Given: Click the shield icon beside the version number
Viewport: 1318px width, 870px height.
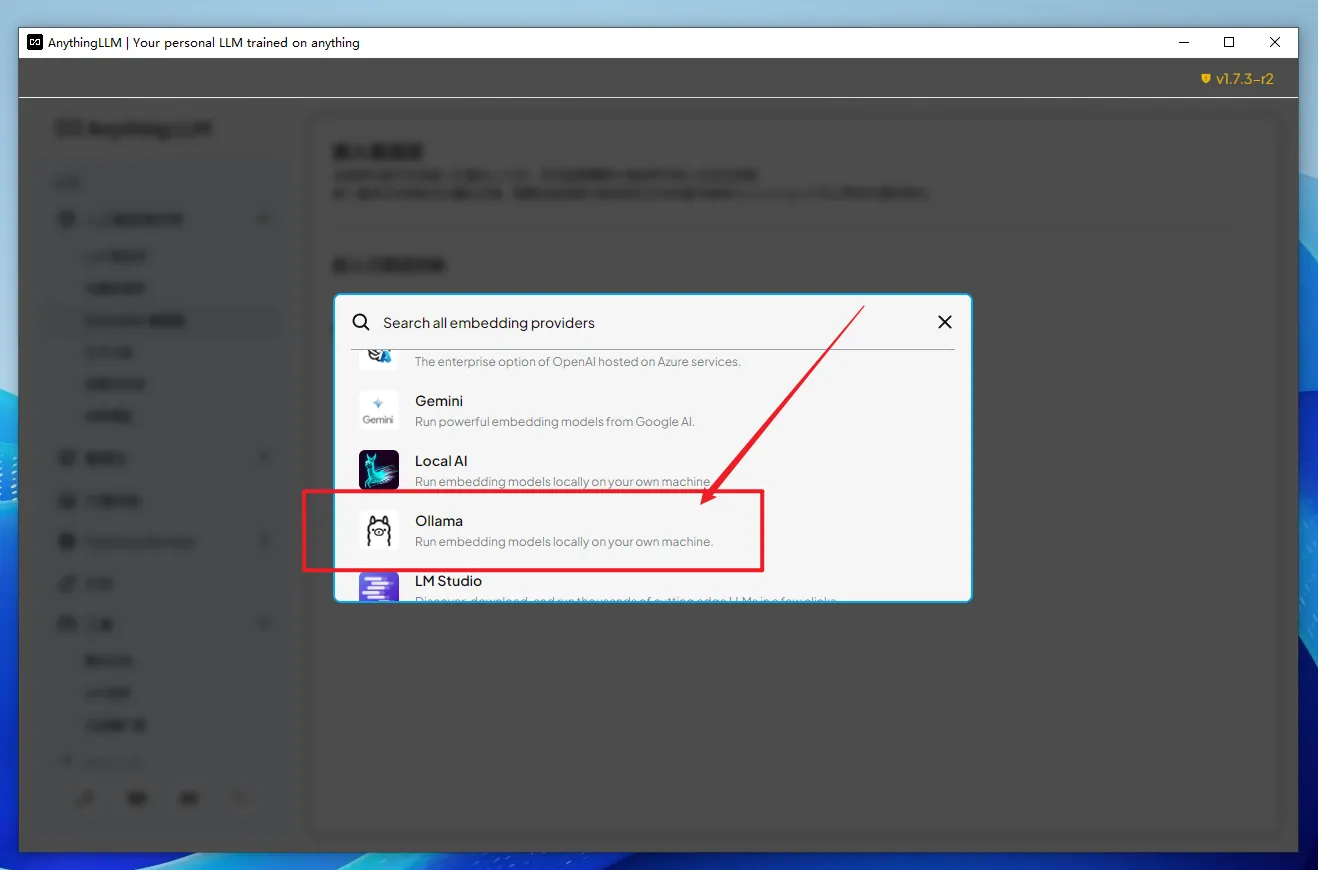Looking at the screenshot, I should [x=1206, y=78].
